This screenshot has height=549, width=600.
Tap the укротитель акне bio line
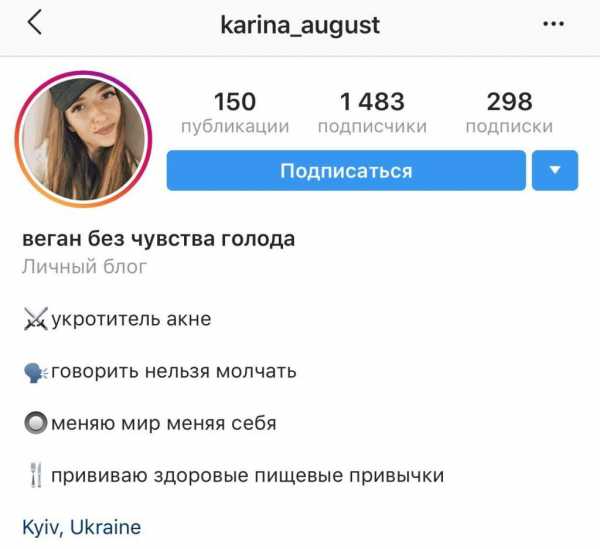click(x=131, y=319)
